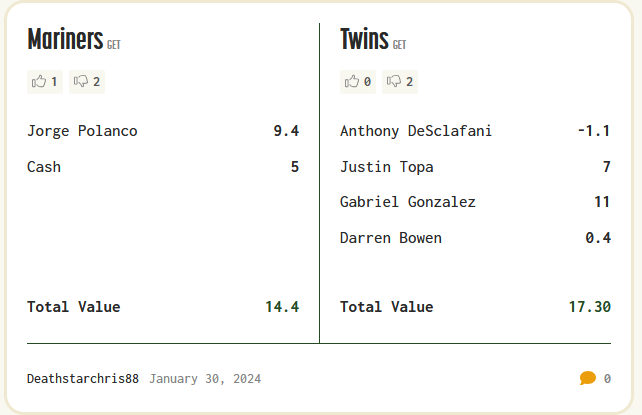Click Gabriel Gonzalez's value of 11

pyautogui.click(x=602, y=202)
